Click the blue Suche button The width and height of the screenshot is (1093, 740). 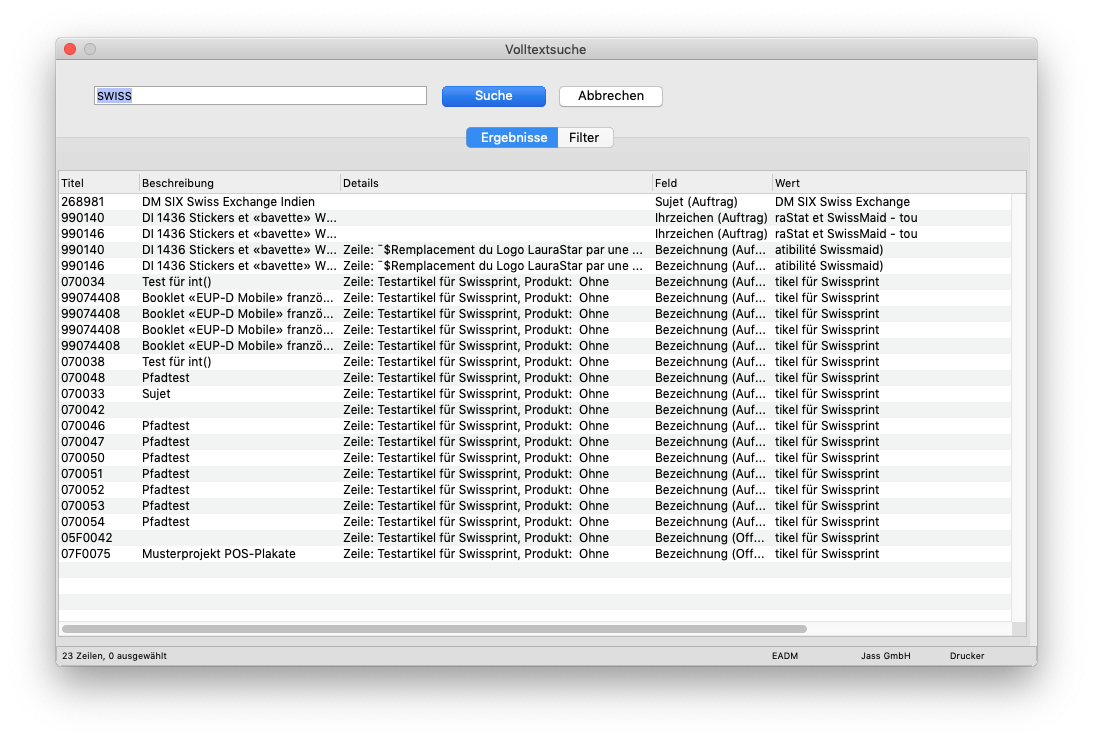[493, 96]
